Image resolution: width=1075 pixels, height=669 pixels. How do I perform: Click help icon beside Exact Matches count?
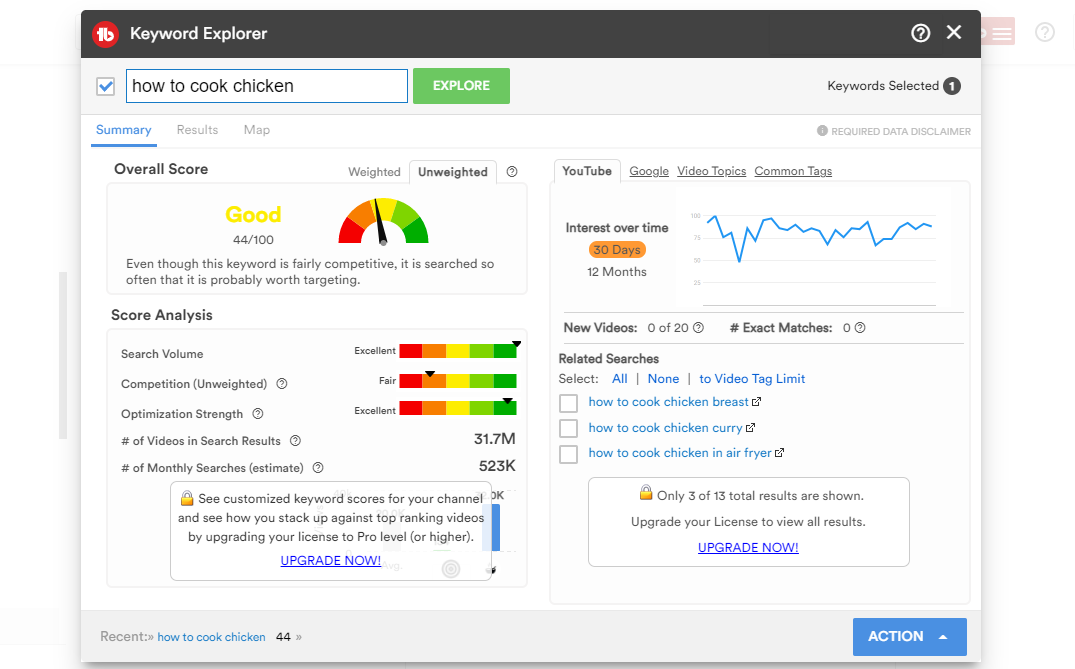coord(860,328)
